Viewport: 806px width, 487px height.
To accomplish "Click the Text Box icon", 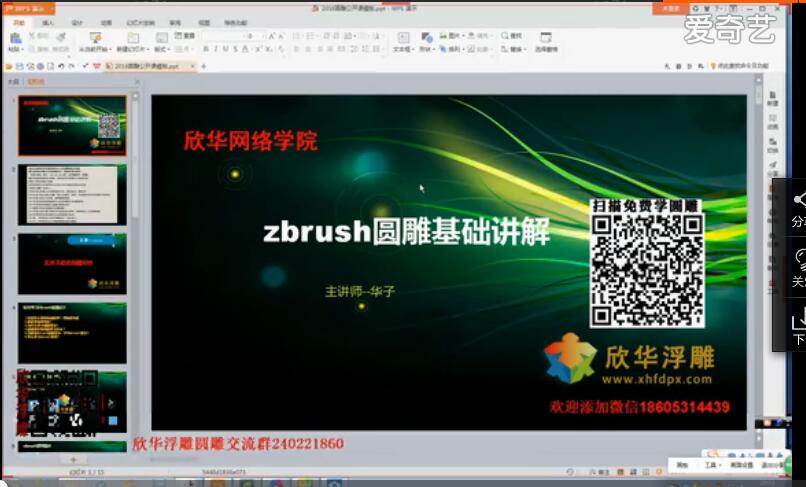I will click(404, 37).
